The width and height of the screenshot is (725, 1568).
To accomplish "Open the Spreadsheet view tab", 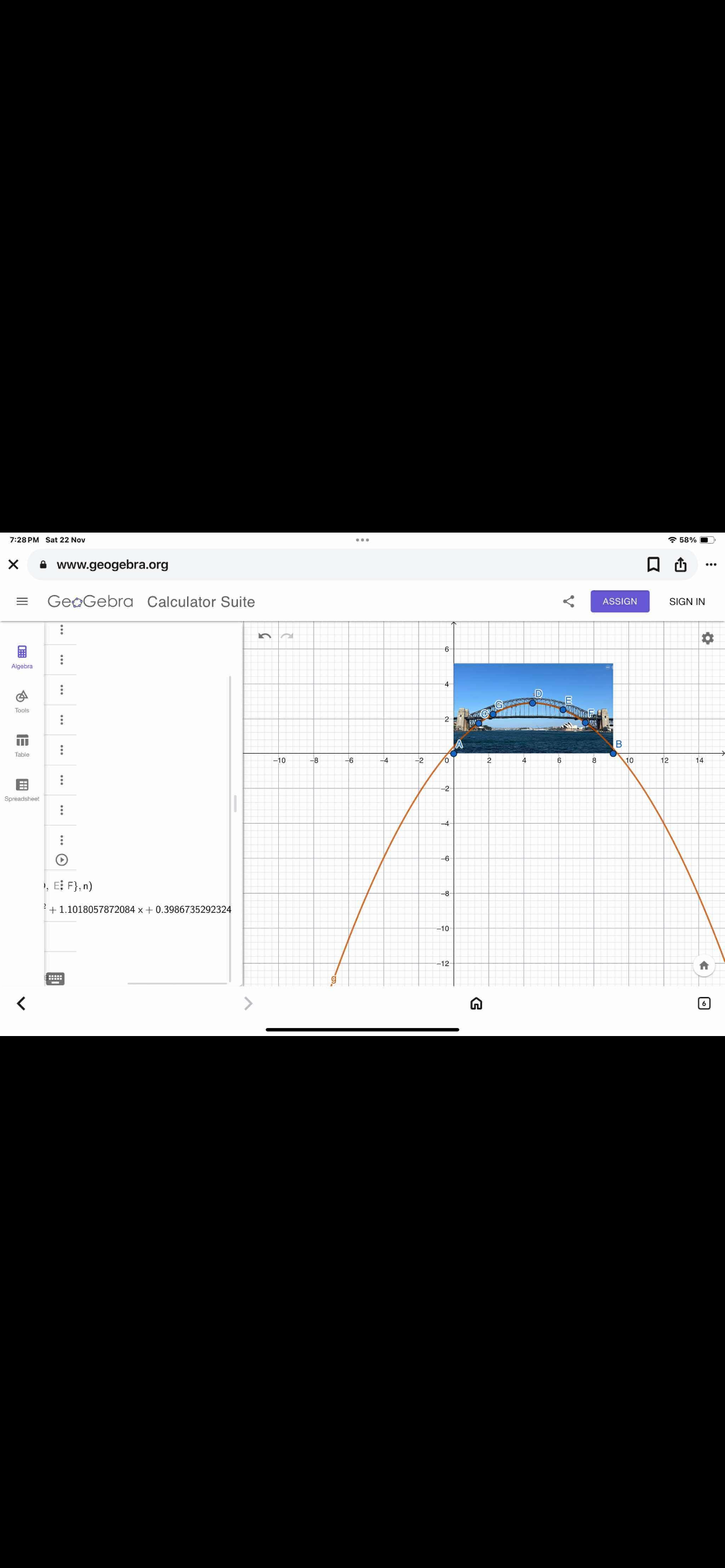I will click(22, 790).
